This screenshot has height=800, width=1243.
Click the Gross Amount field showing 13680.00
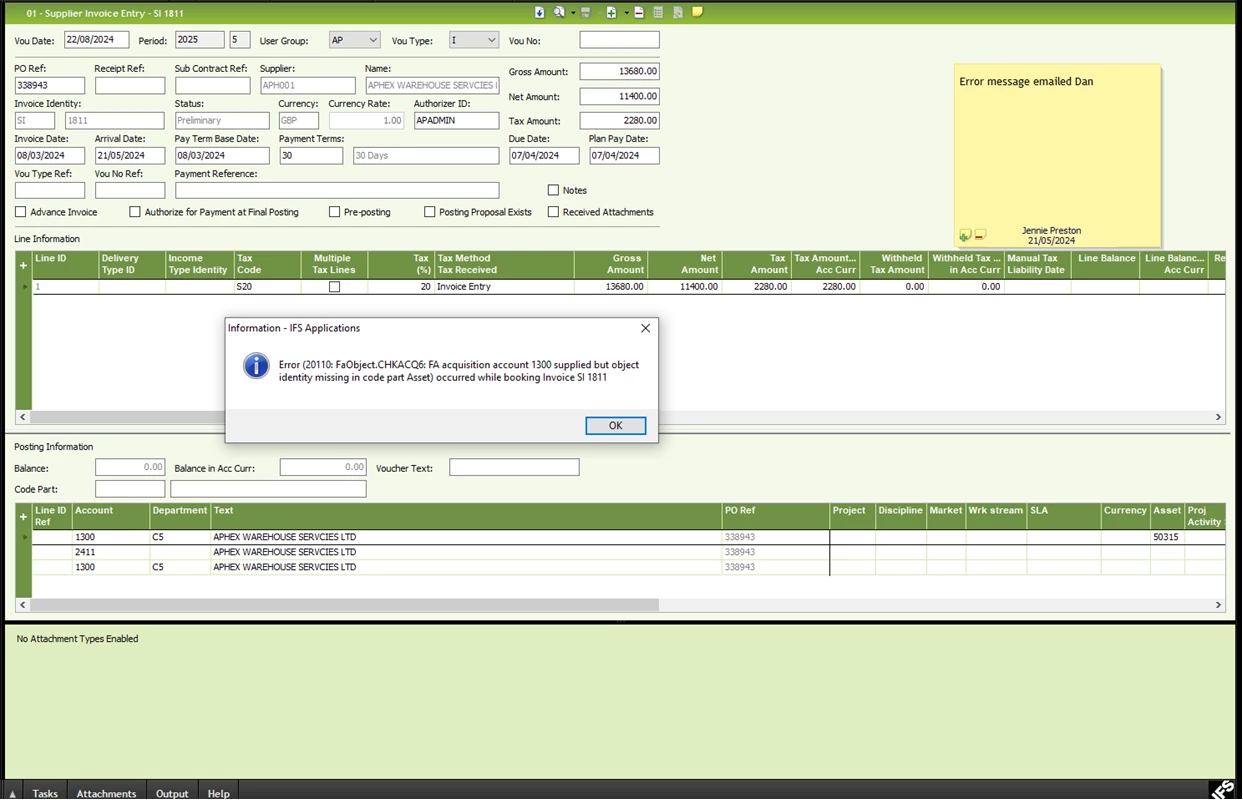click(x=620, y=72)
